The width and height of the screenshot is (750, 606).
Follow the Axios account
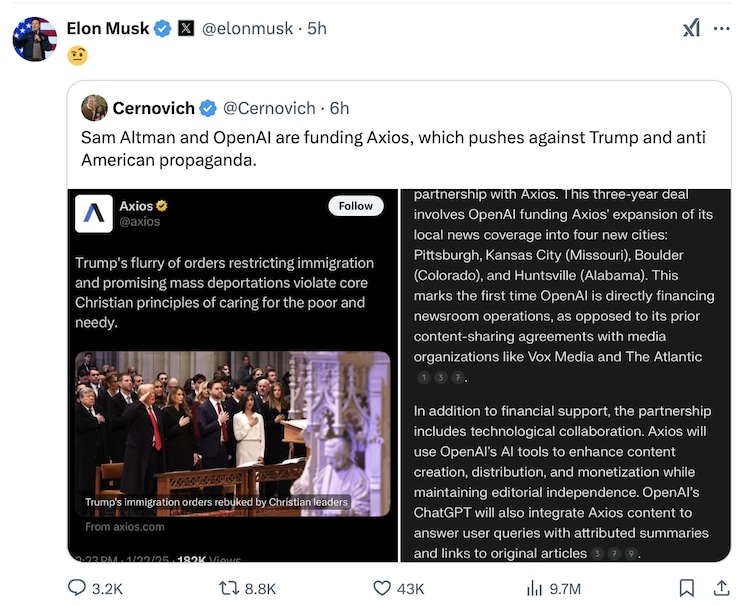[355, 206]
